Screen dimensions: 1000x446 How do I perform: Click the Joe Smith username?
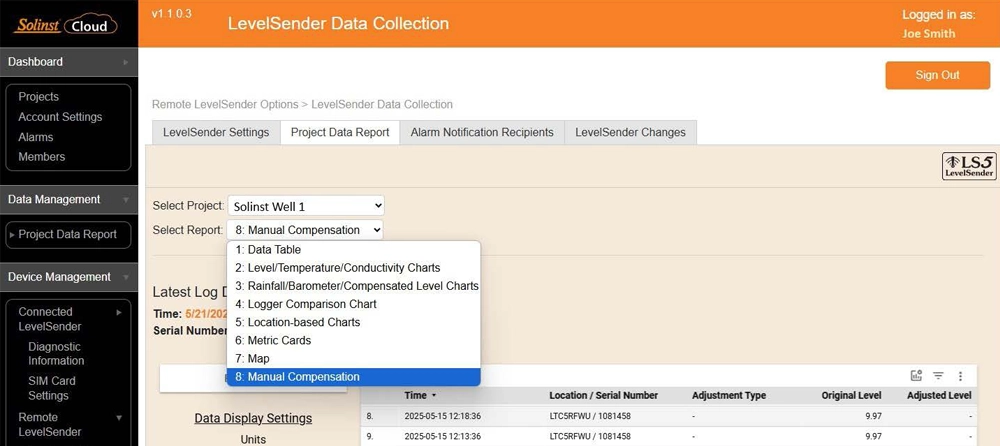[x=929, y=34]
